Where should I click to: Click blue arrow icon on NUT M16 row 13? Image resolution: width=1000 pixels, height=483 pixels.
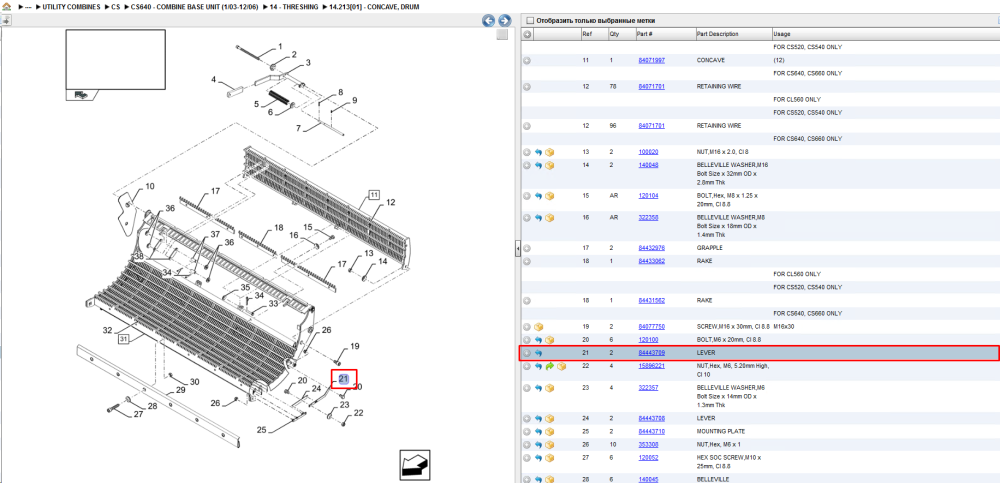(538, 152)
